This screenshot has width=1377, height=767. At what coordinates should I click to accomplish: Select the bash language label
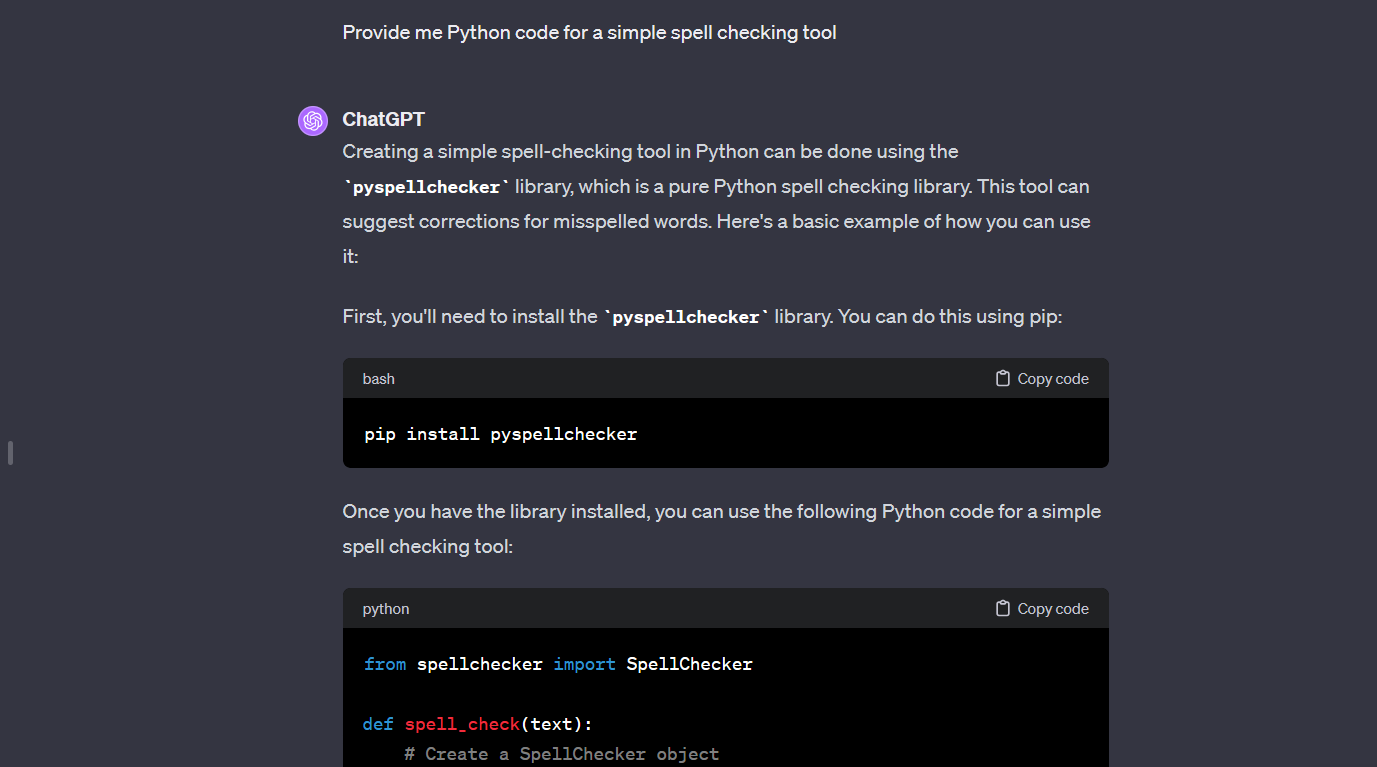point(378,379)
